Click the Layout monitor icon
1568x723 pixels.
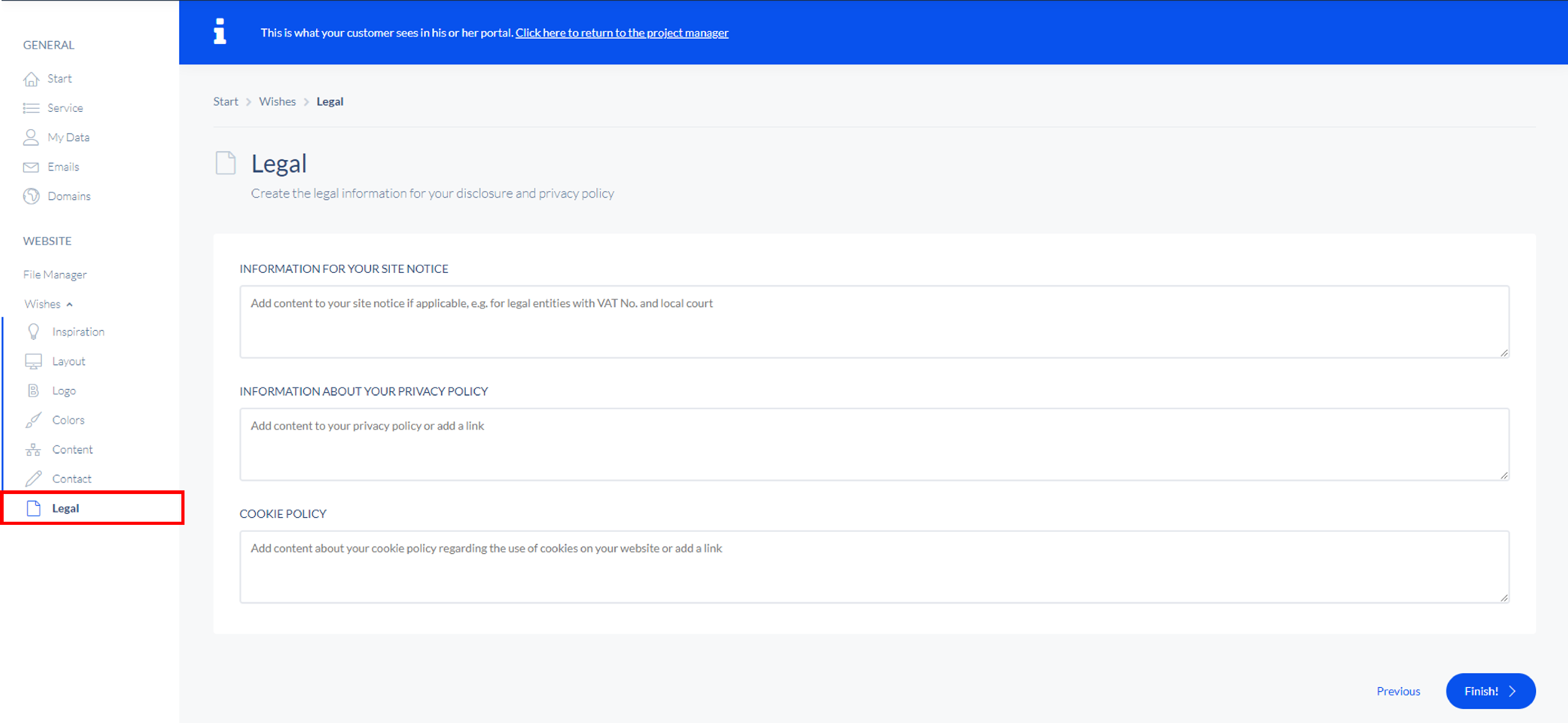[33, 362]
